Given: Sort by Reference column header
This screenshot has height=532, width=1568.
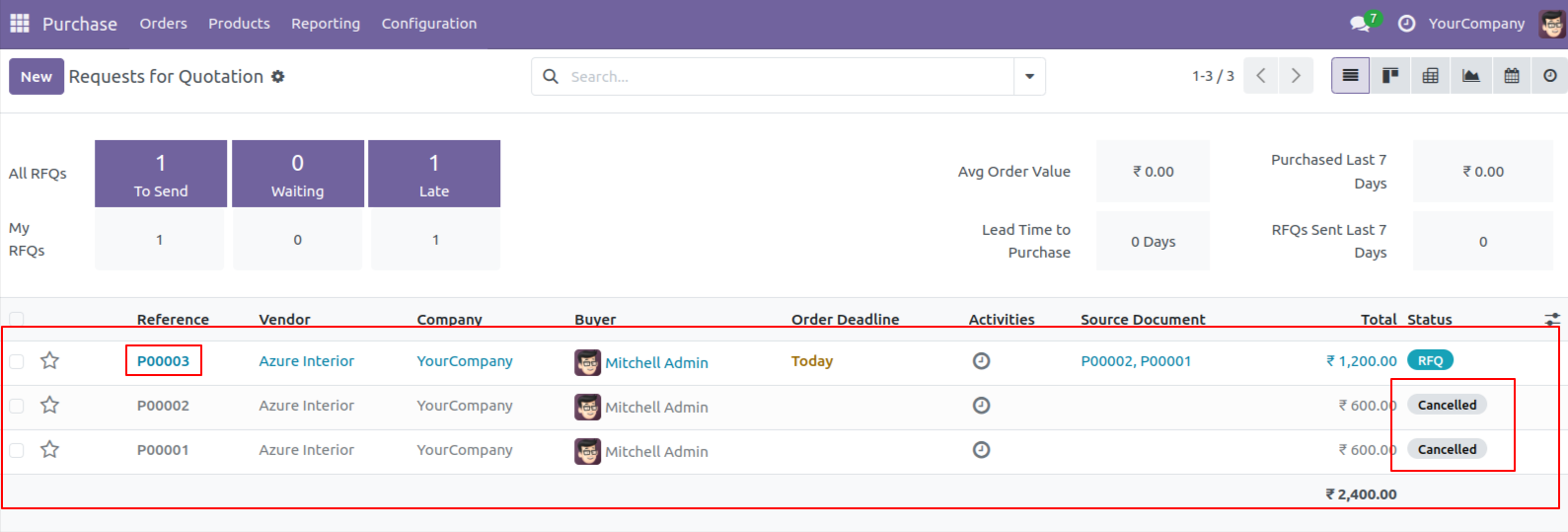Looking at the screenshot, I should coord(173,319).
